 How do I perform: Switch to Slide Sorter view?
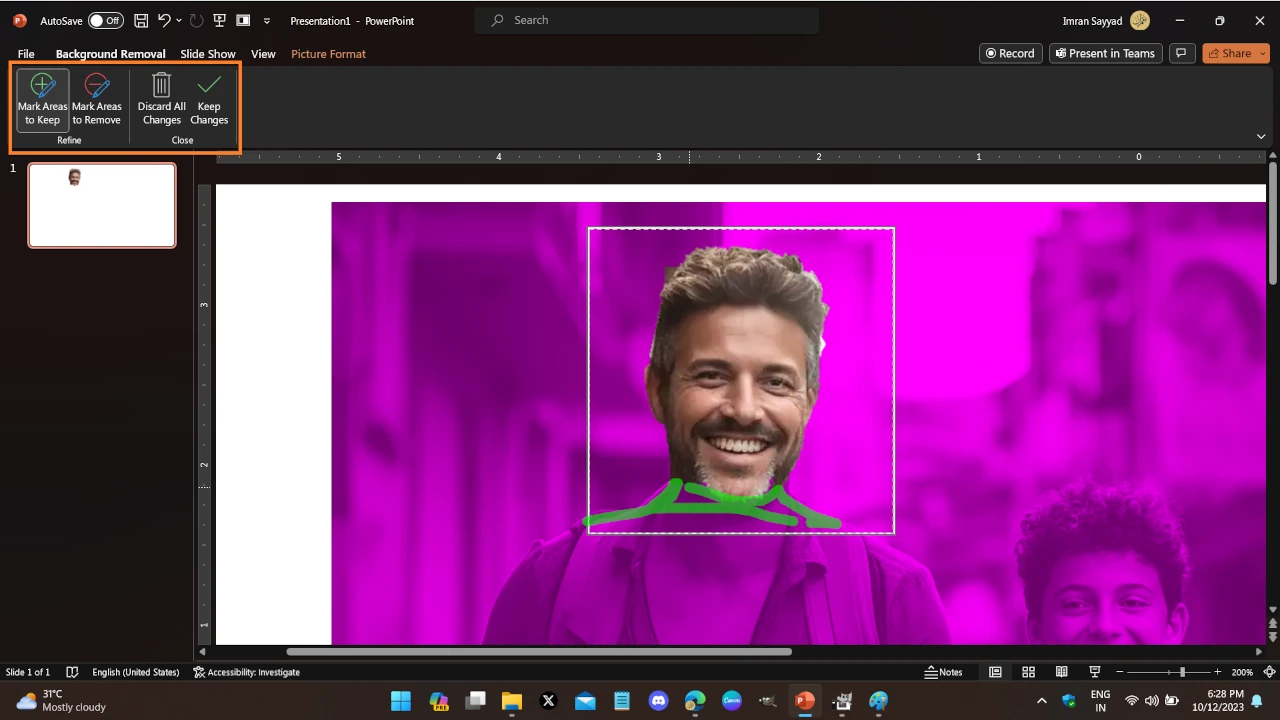tap(1028, 672)
